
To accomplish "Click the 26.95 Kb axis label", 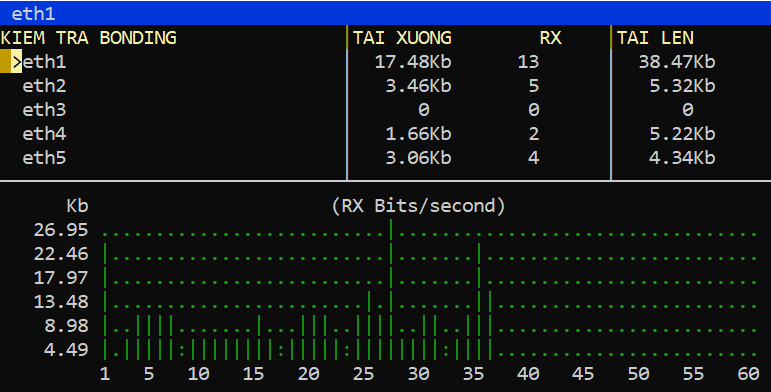I will (x=61, y=230).
